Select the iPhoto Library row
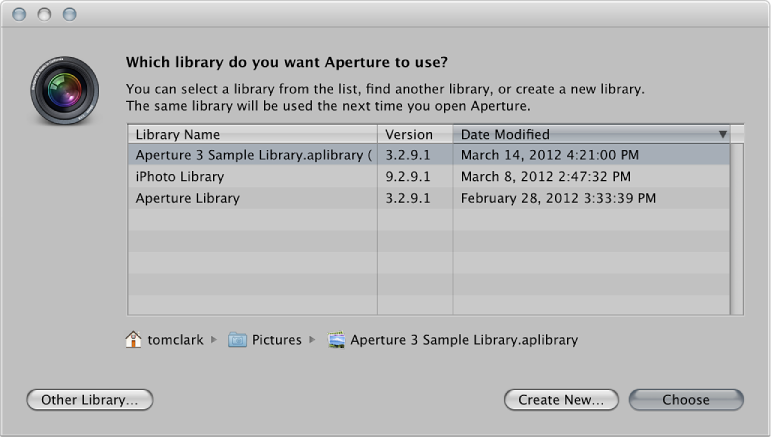Viewport: 772px width, 438px height. pyautogui.click(x=428, y=176)
